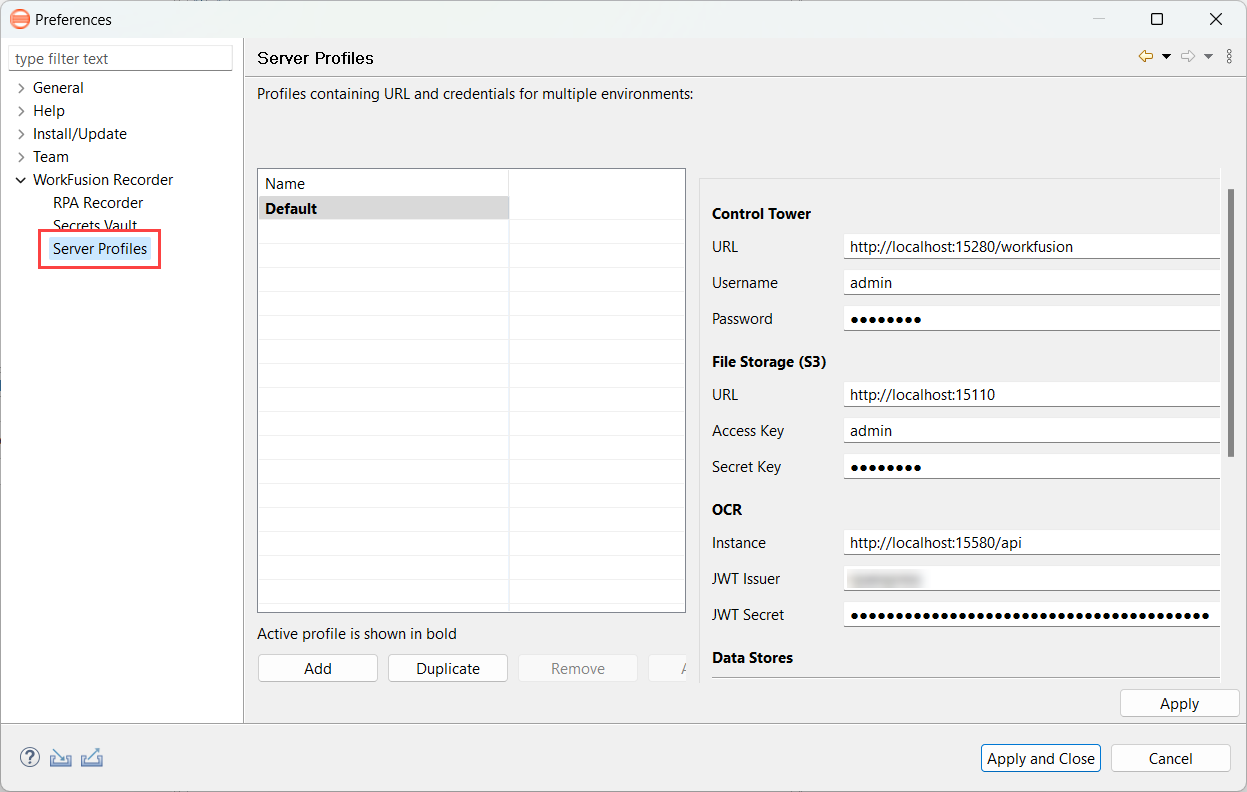Click the Preferences window app icon

point(19,19)
